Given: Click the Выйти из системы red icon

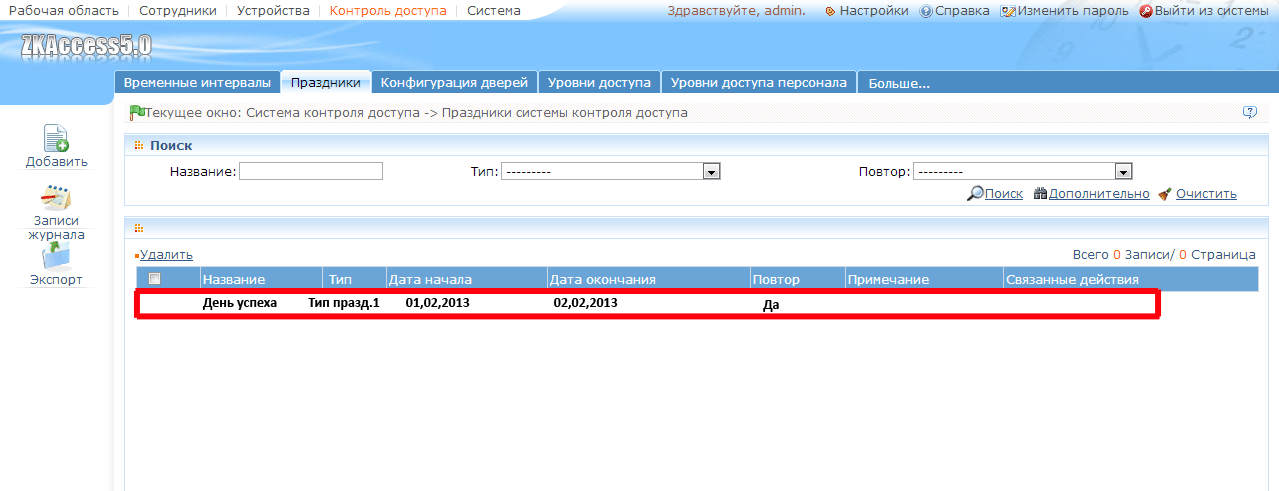Looking at the screenshot, I should click(x=1145, y=11).
